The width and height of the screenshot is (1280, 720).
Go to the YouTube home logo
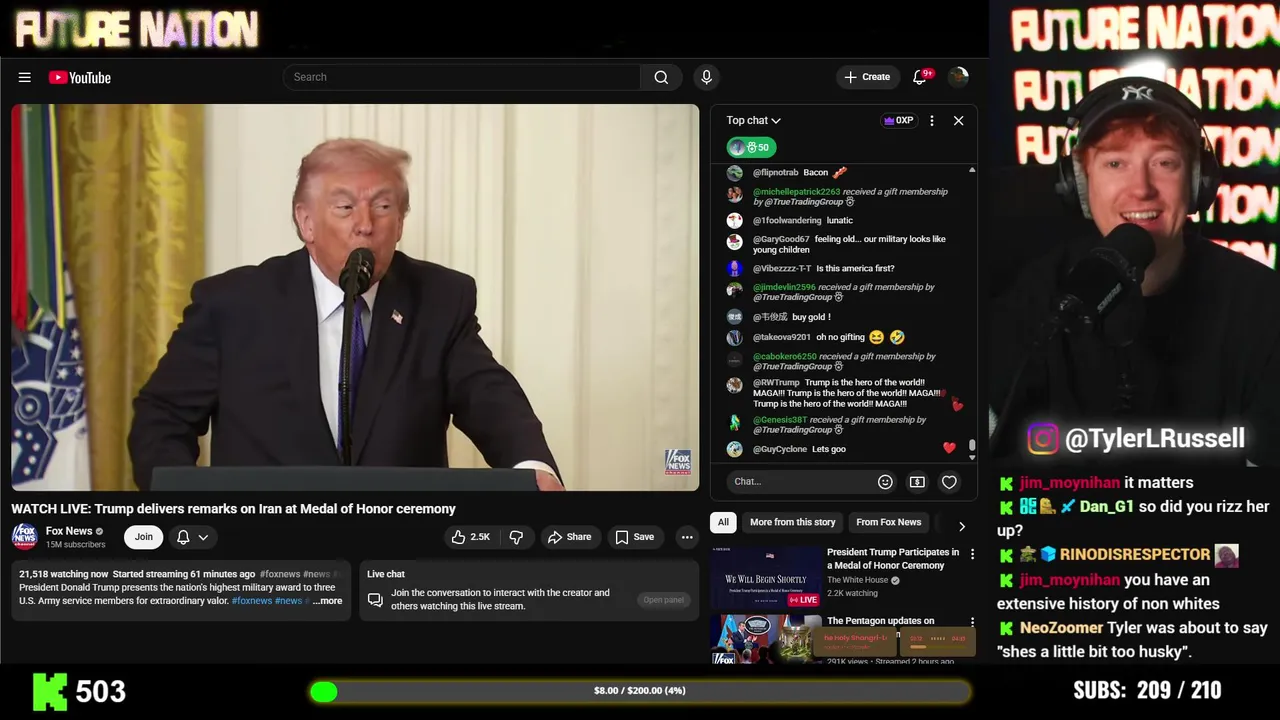coord(79,77)
